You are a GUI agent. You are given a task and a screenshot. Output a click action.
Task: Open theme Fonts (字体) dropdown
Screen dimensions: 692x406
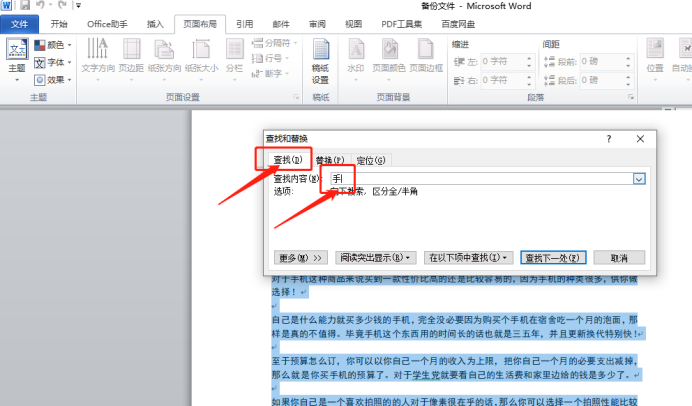point(53,63)
